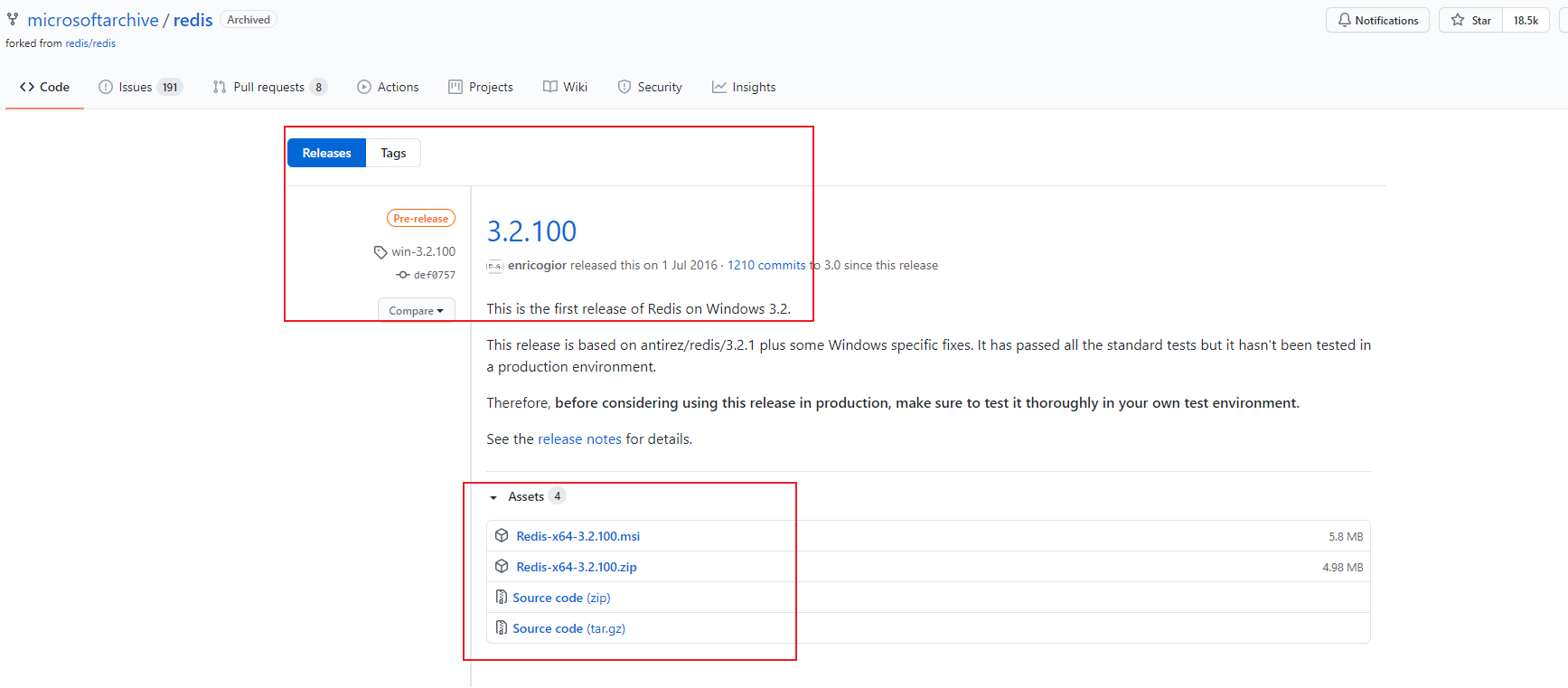Open the Compare dropdown

click(417, 310)
